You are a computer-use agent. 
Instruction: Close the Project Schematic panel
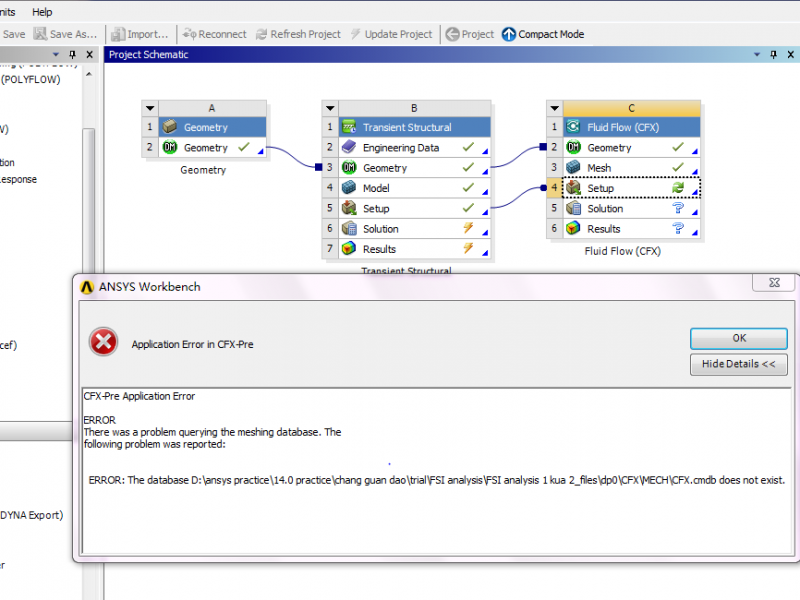click(791, 55)
